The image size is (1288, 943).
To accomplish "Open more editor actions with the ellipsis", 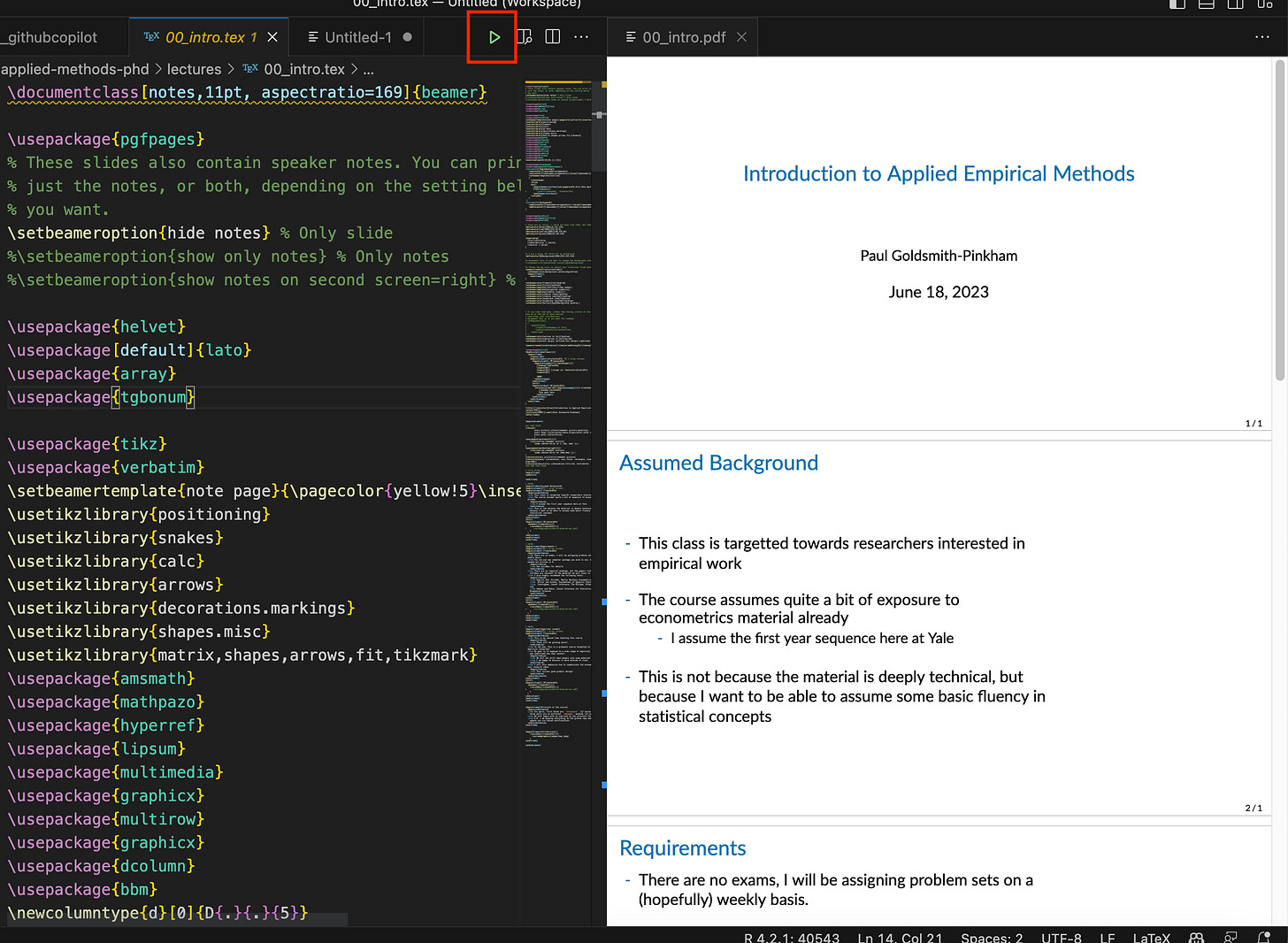I will (581, 36).
